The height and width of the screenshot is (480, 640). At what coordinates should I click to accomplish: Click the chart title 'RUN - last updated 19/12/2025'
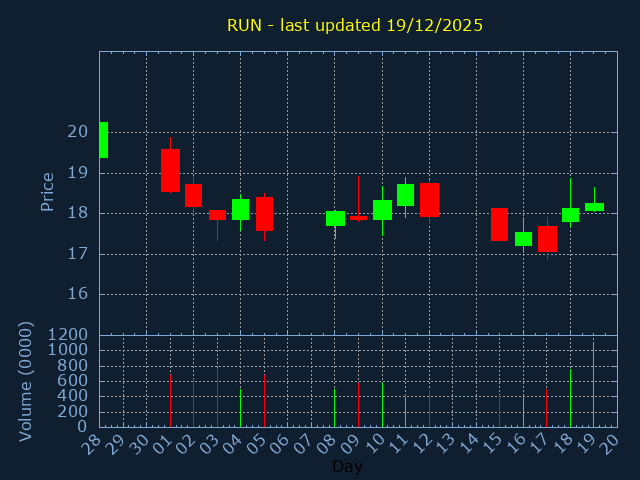pyautogui.click(x=354, y=25)
